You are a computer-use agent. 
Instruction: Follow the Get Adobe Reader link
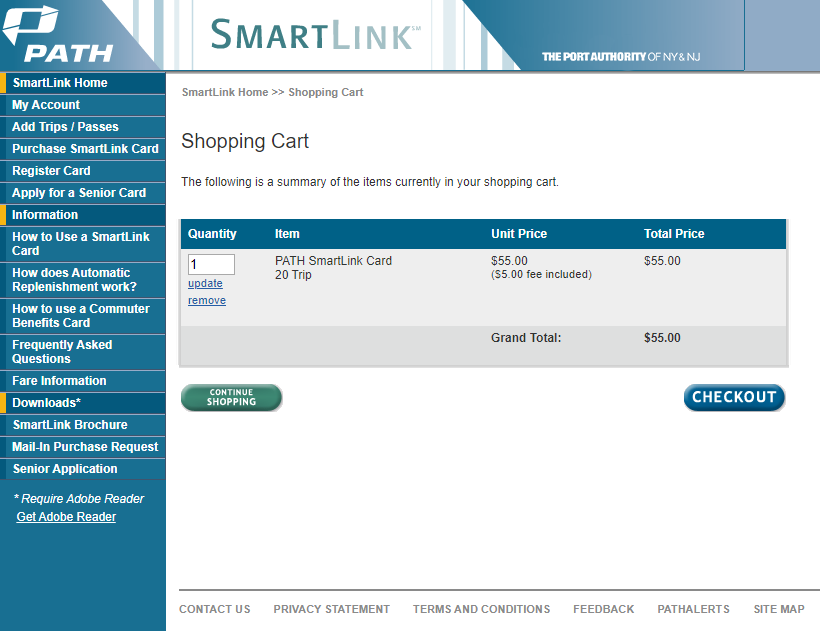pos(66,517)
